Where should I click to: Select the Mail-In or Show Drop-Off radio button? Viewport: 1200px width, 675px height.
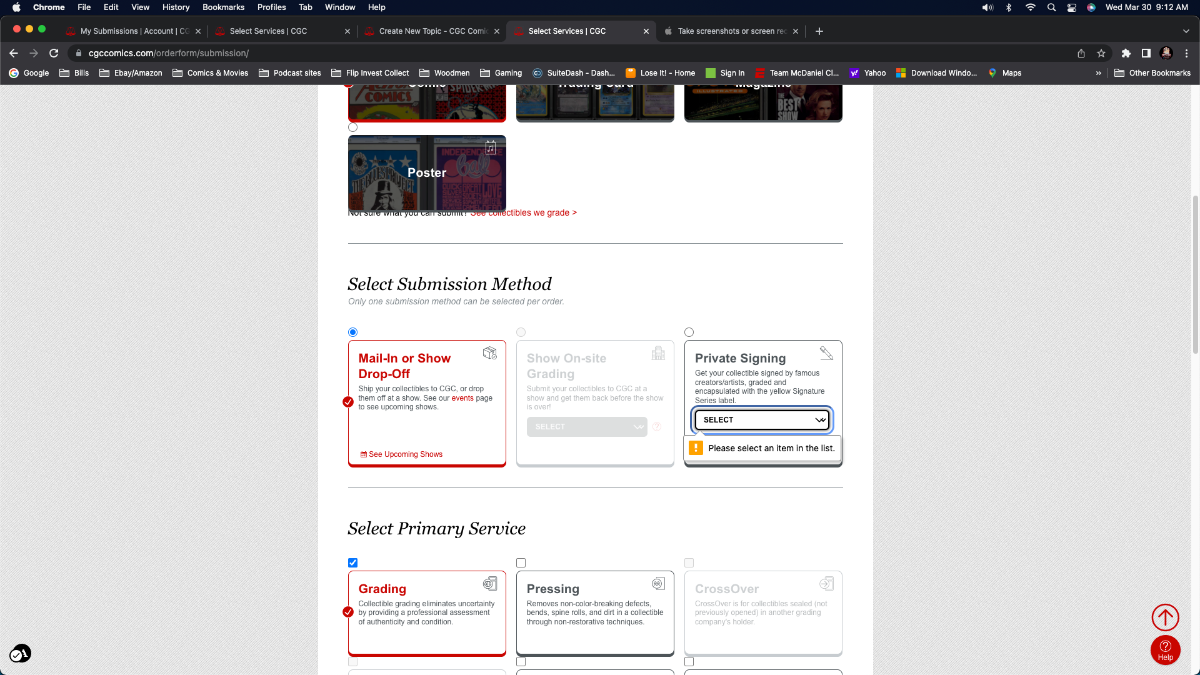pyautogui.click(x=352, y=332)
